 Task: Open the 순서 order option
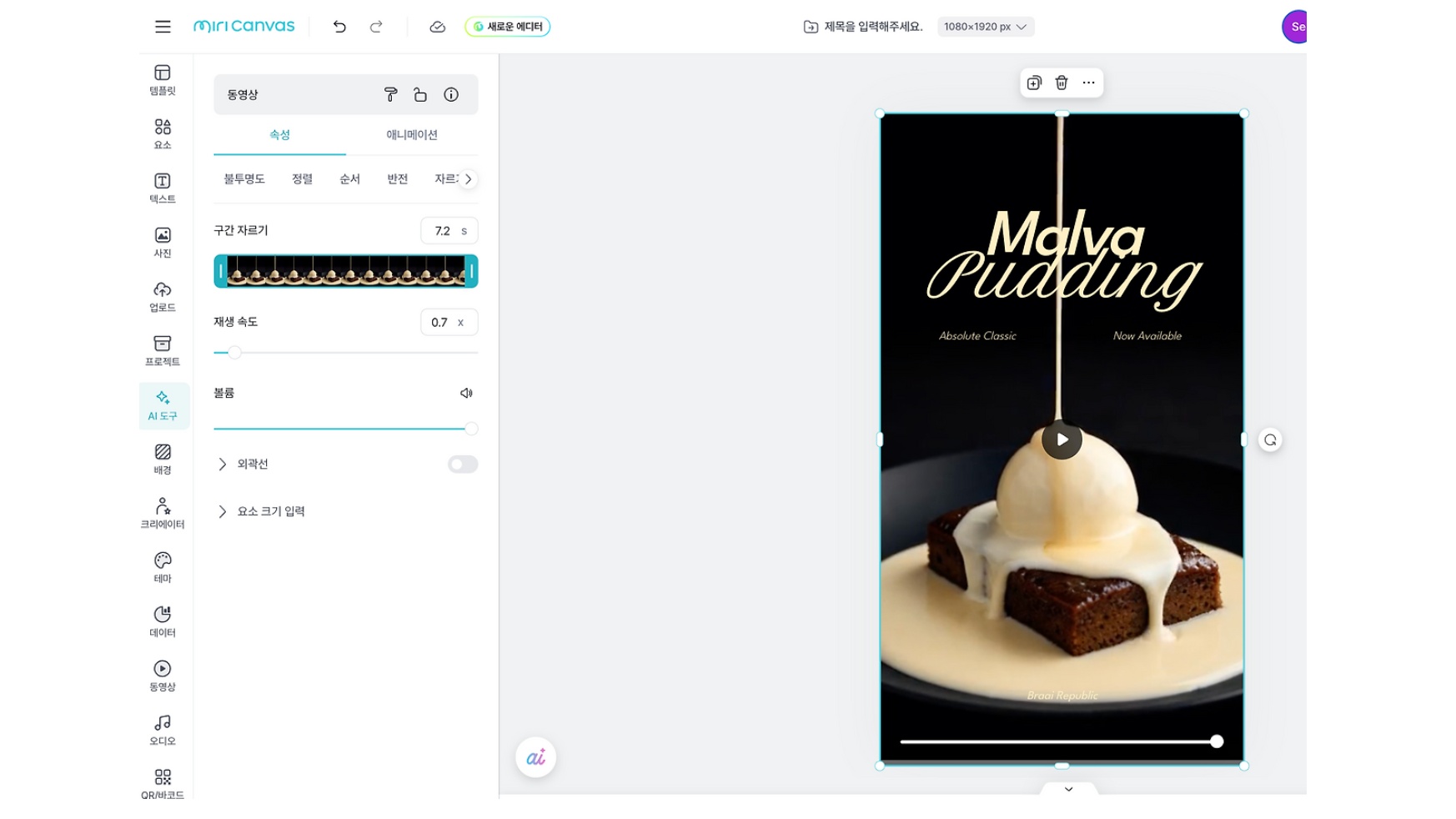click(x=349, y=178)
